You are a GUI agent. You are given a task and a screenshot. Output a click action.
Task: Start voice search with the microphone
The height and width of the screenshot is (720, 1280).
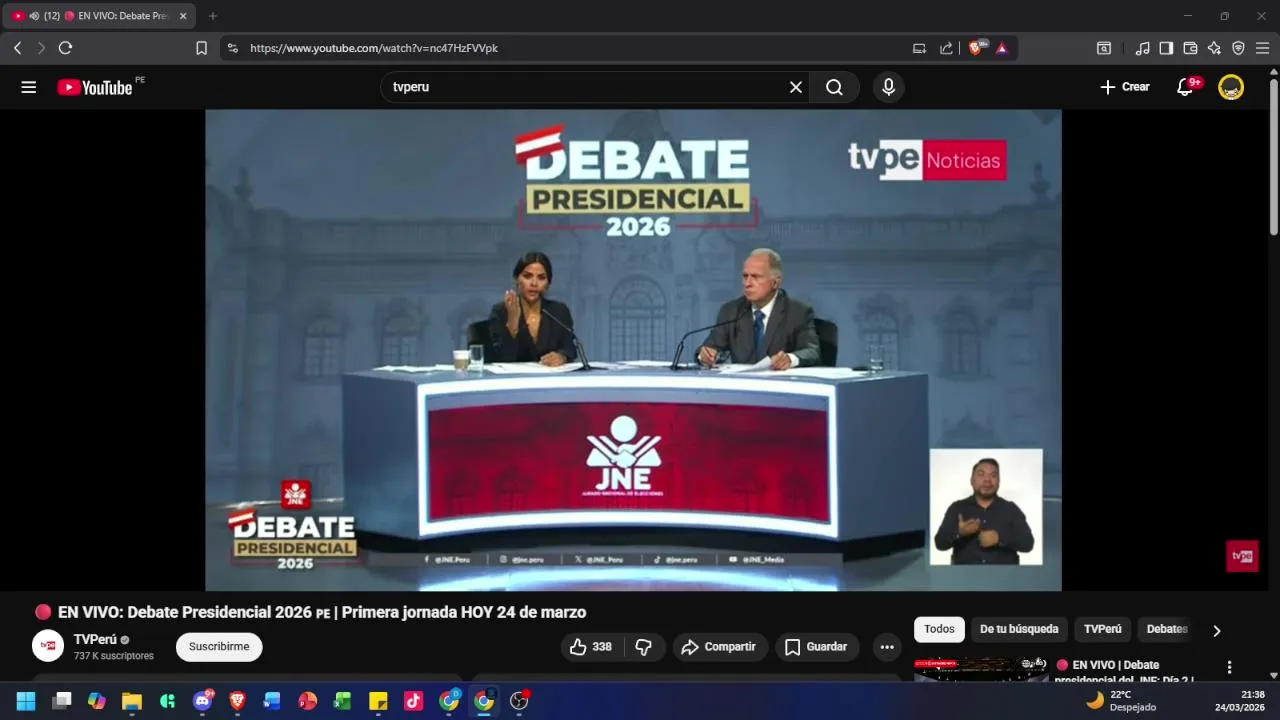[x=888, y=87]
